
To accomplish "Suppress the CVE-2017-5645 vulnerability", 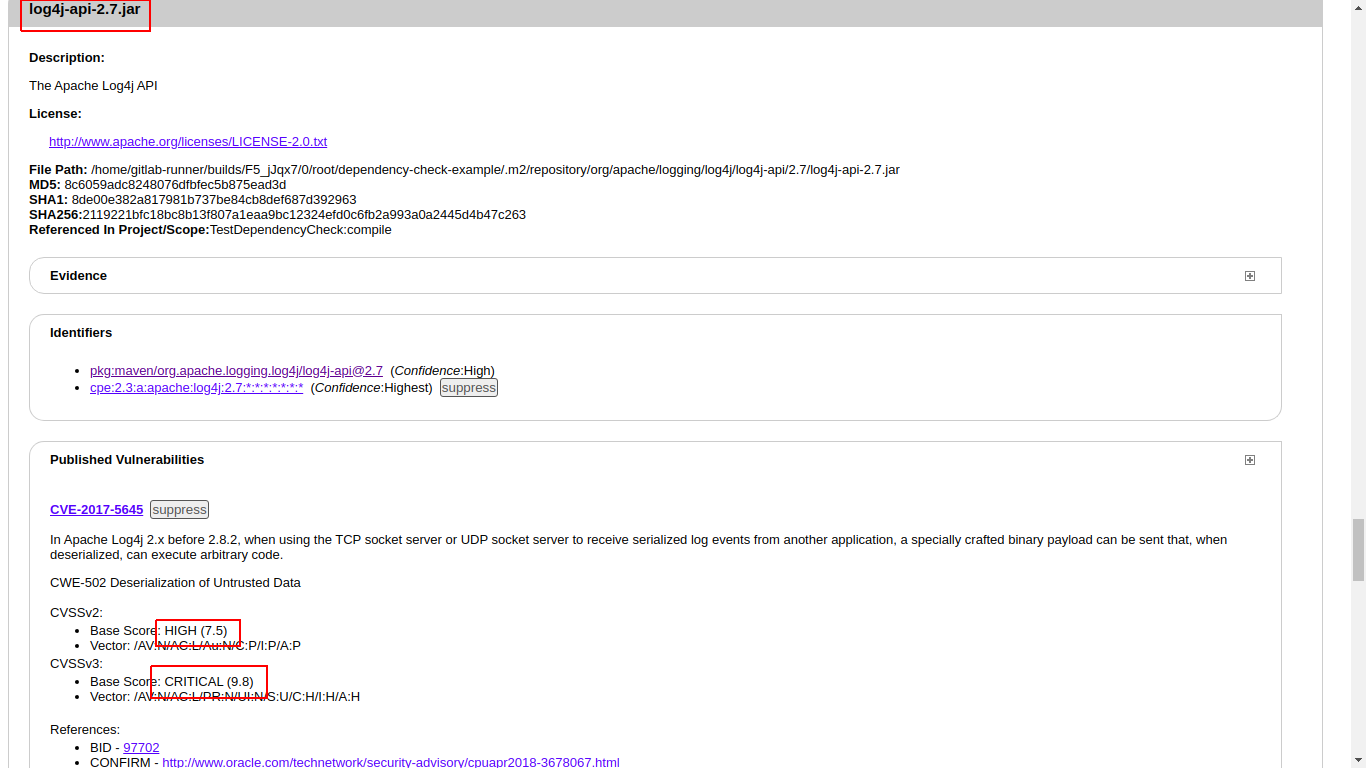I will (179, 509).
